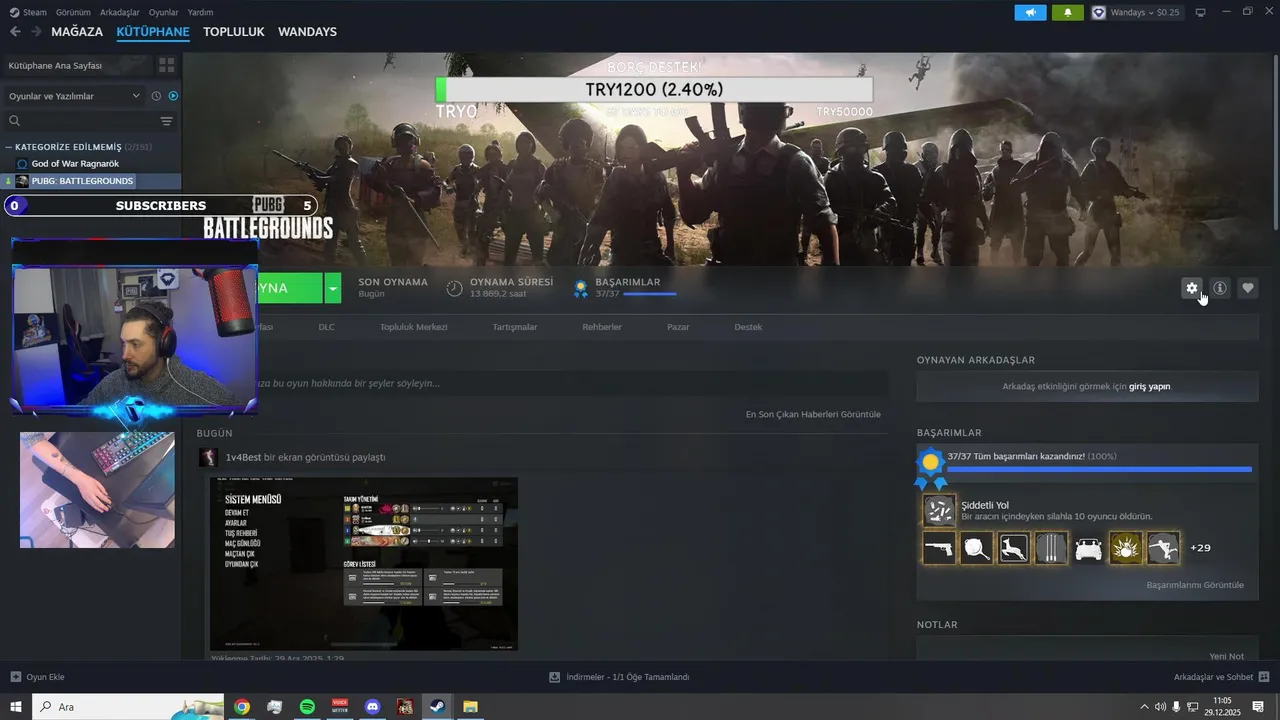This screenshot has height=720, width=1280.
Task: Open advanced library filter options icon
Action: 167,121
